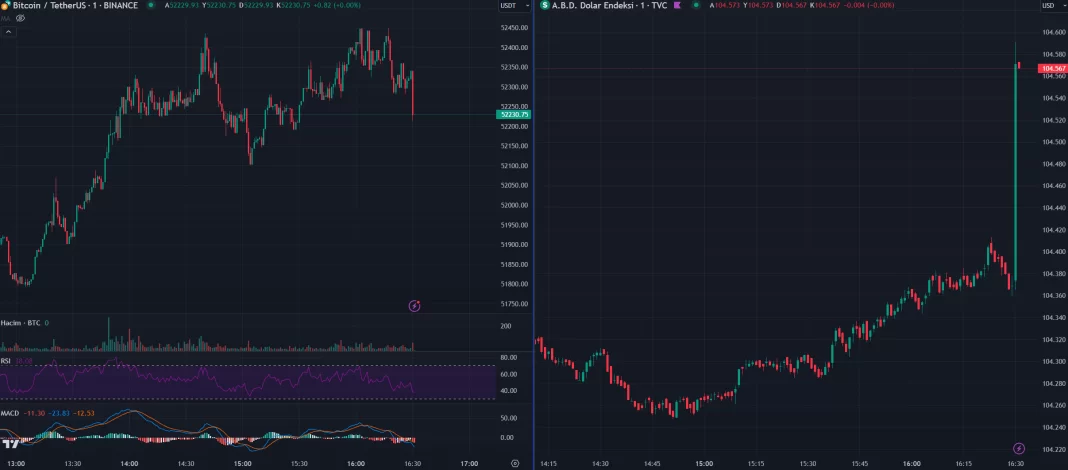Select the MACD indicator label
Viewport: 1068px width, 470px height.
pyautogui.click(x=10, y=412)
